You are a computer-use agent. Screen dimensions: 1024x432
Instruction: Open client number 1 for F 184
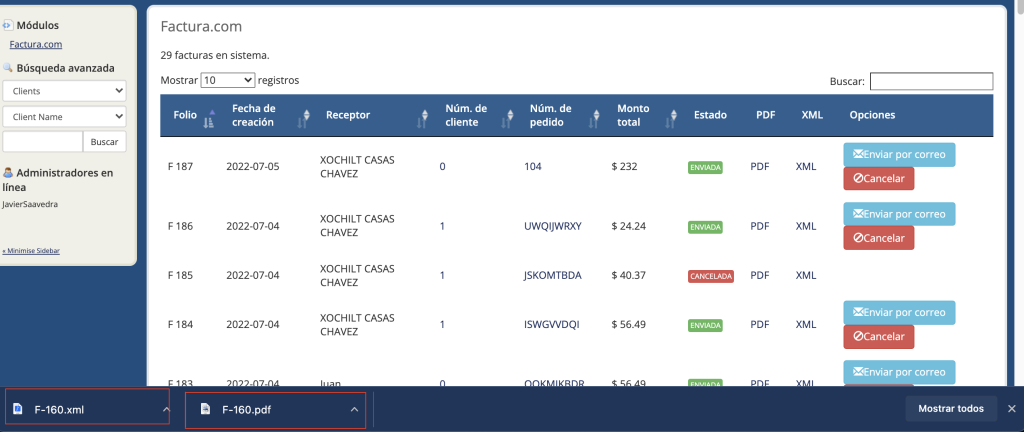click(x=442, y=324)
